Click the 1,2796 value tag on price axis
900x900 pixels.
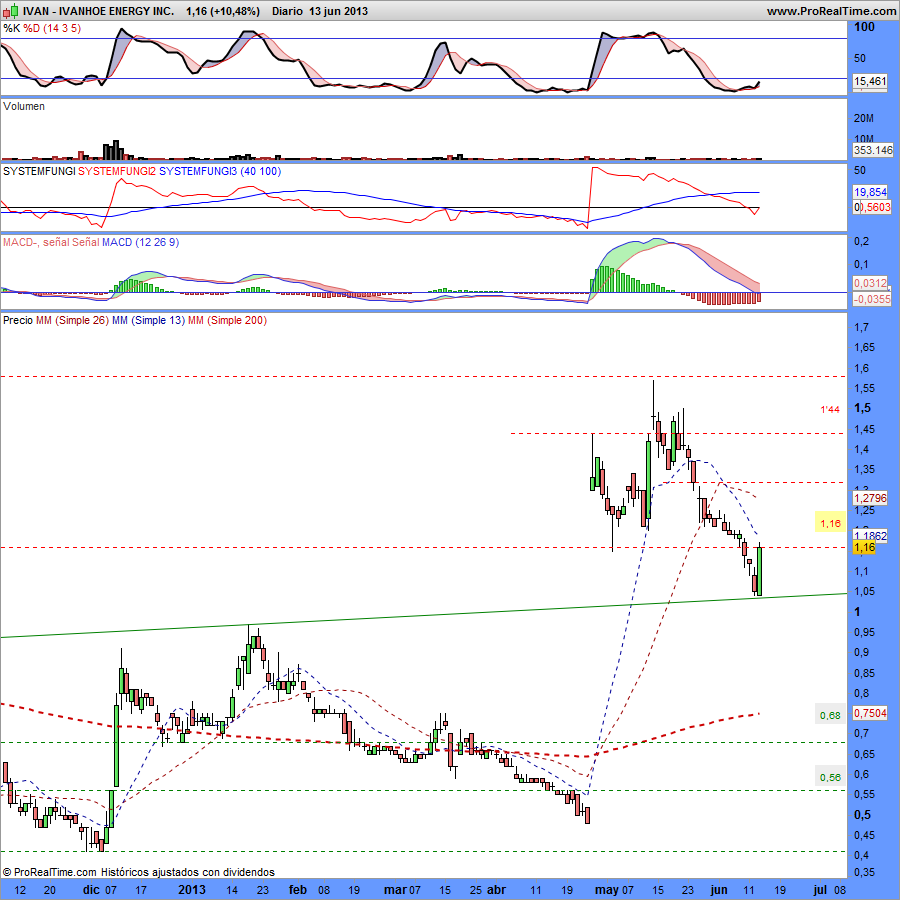click(870, 496)
